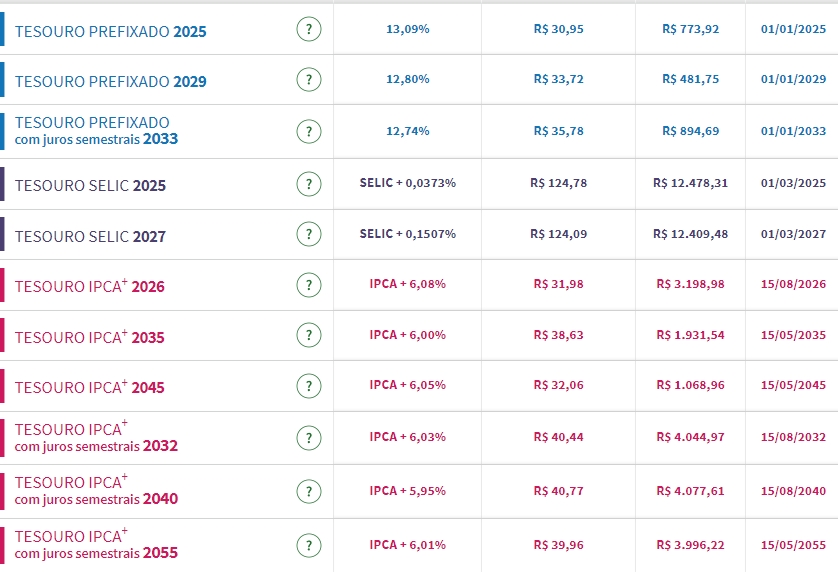Select the 15/08/2026 maturity date
This screenshot has width=838, height=572.
point(793,284)
